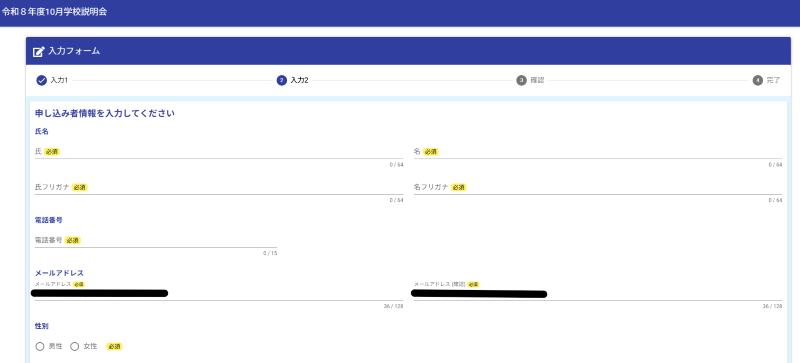The image size is (800, 363).
Task: Click the 入力2 step label
Action: coord(299,80)
